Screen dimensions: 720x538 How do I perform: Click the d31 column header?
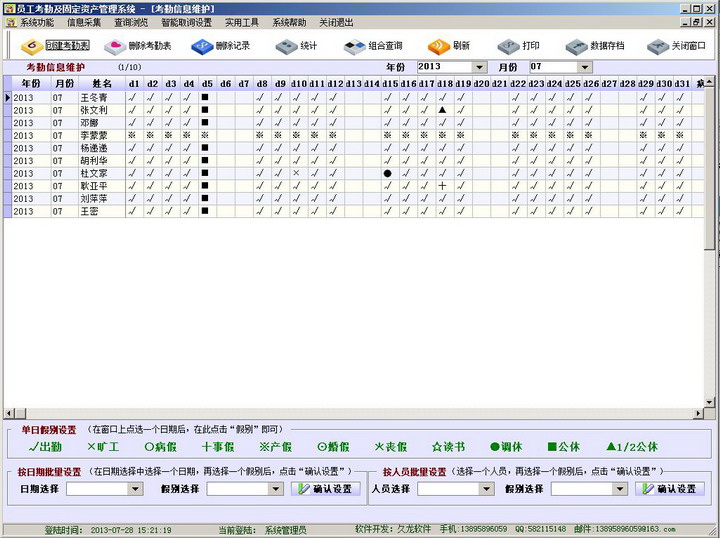(x=682, y=84)
